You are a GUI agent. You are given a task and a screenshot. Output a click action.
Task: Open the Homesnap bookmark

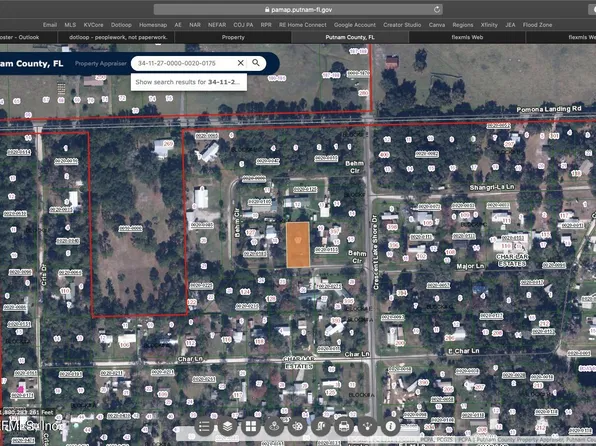(153, 25)
